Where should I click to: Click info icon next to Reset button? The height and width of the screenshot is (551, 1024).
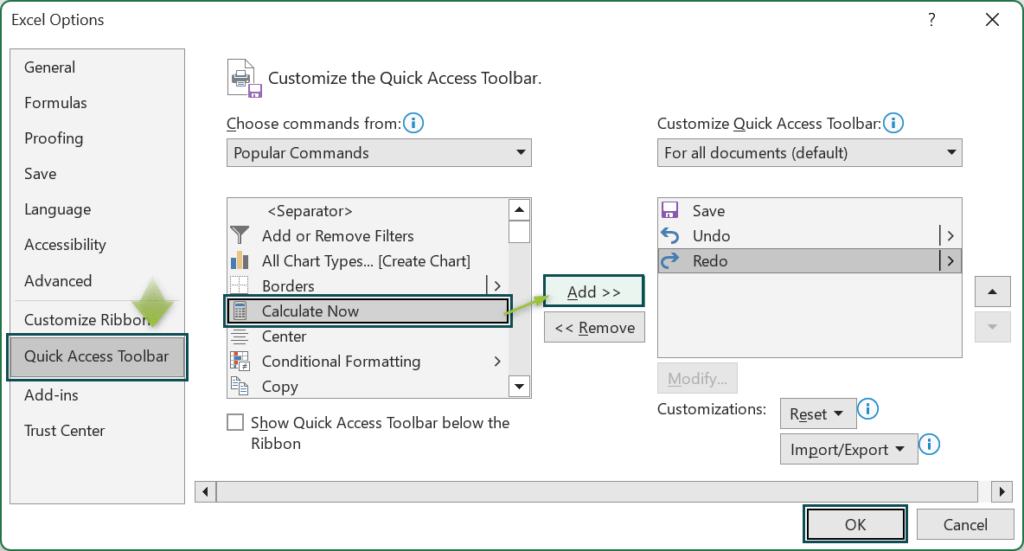tap(868, 409)
